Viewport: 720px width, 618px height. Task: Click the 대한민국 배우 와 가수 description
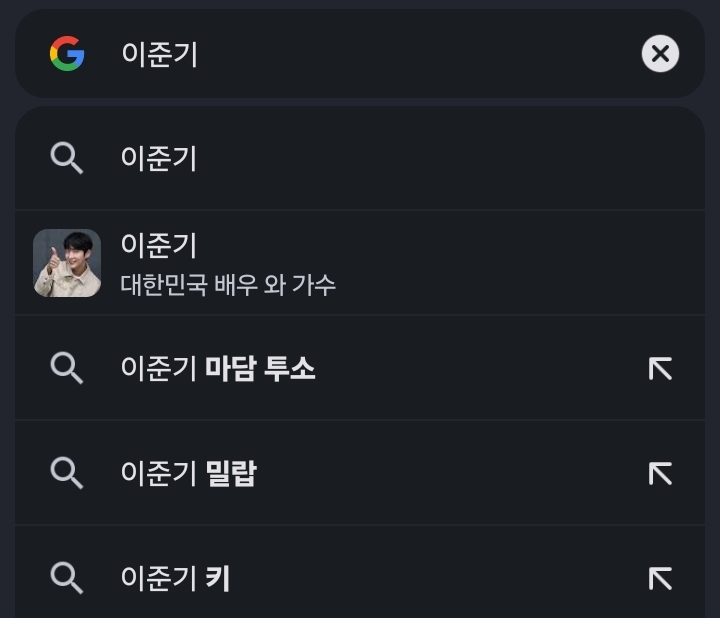(x=228, y=285)
